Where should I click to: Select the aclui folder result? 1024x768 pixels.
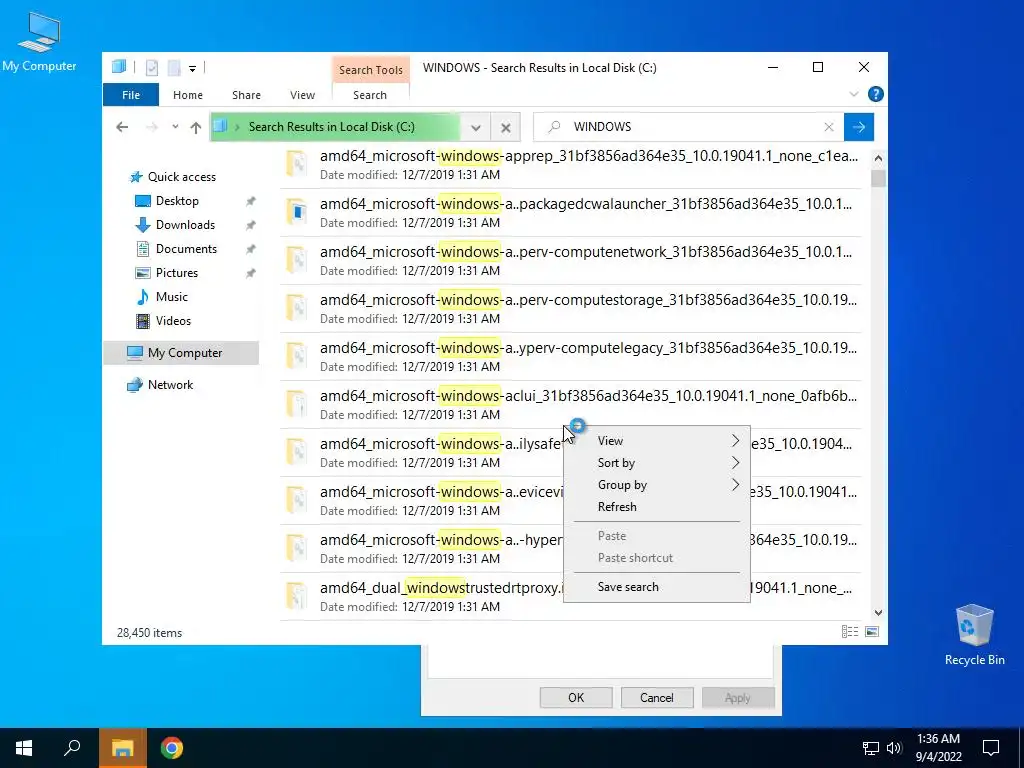570,404
